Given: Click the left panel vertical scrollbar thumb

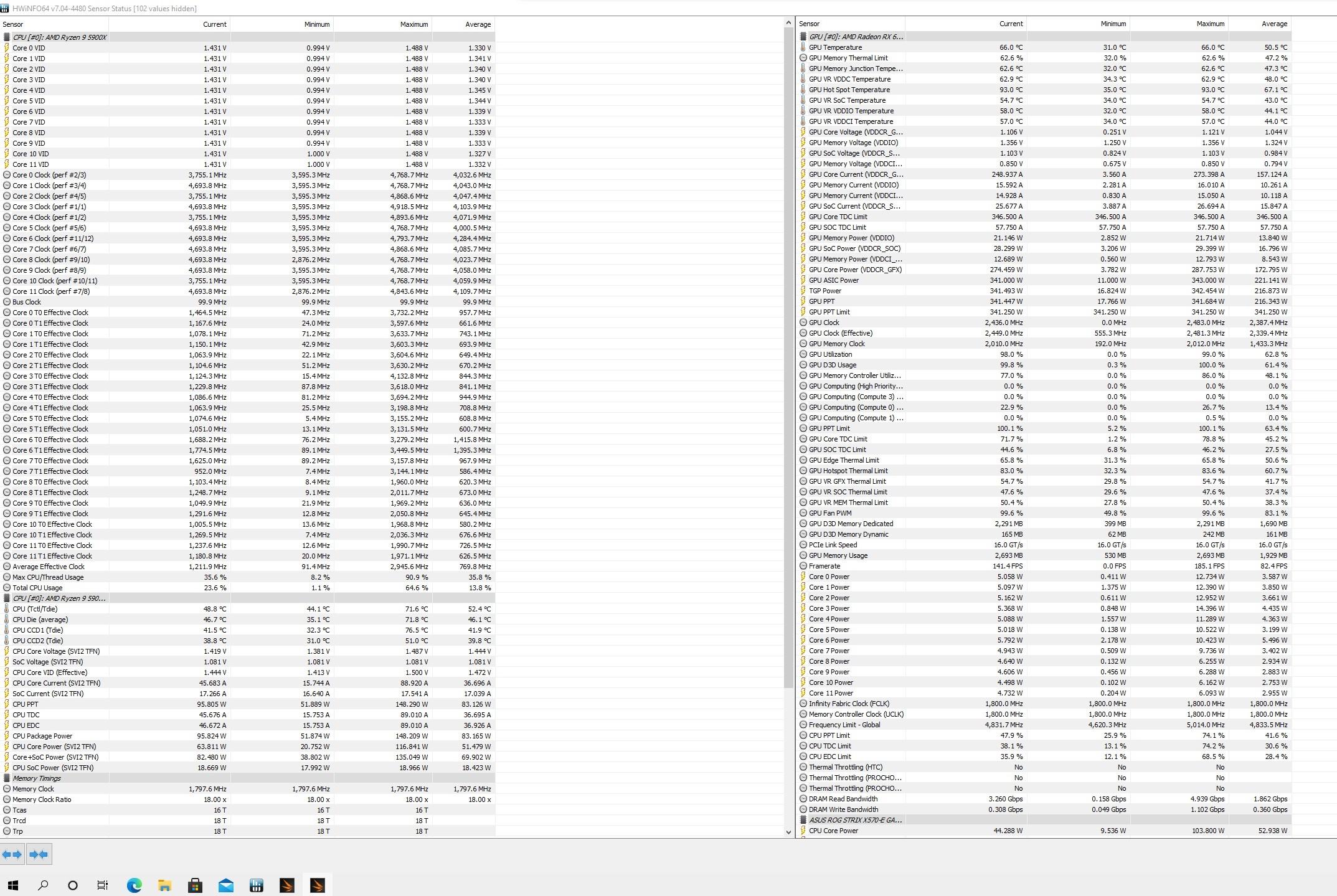Looking at the screenshot, I should click(788, 358).
